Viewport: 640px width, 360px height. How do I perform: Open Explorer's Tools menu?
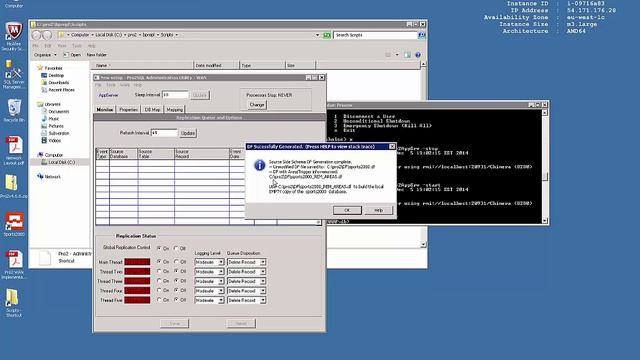pyautogui.click(x=77, y=46)
